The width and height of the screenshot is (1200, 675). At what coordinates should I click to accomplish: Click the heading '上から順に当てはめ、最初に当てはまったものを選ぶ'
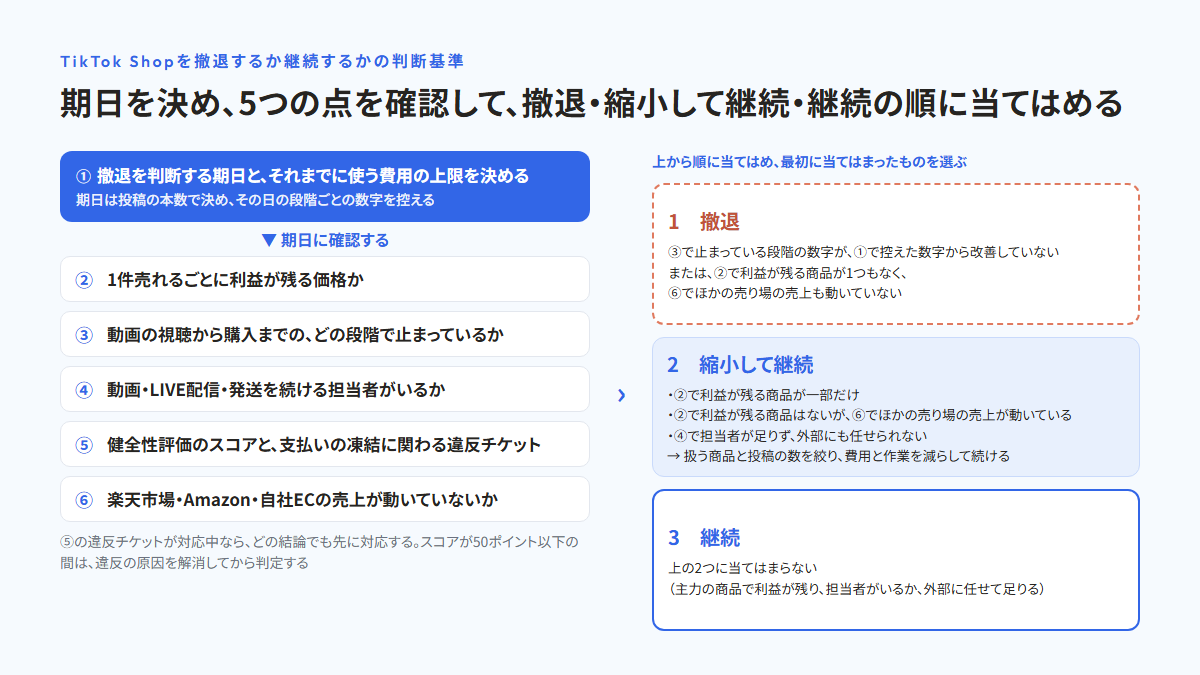(x=809, y=161)
